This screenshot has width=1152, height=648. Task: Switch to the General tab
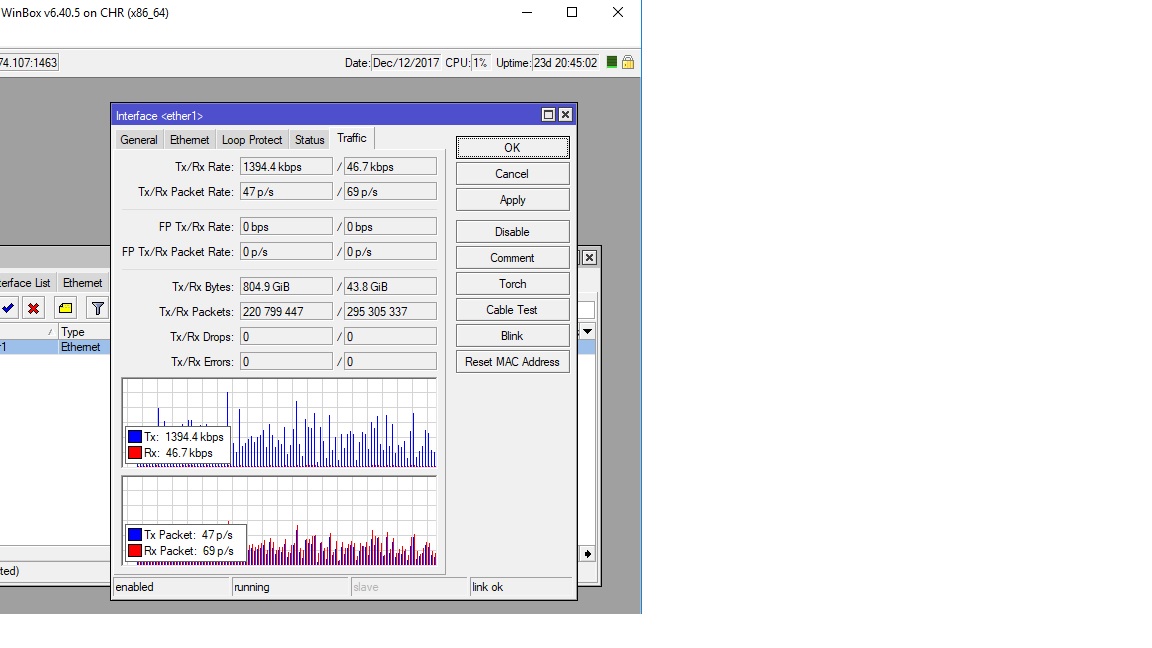point(139,140)
